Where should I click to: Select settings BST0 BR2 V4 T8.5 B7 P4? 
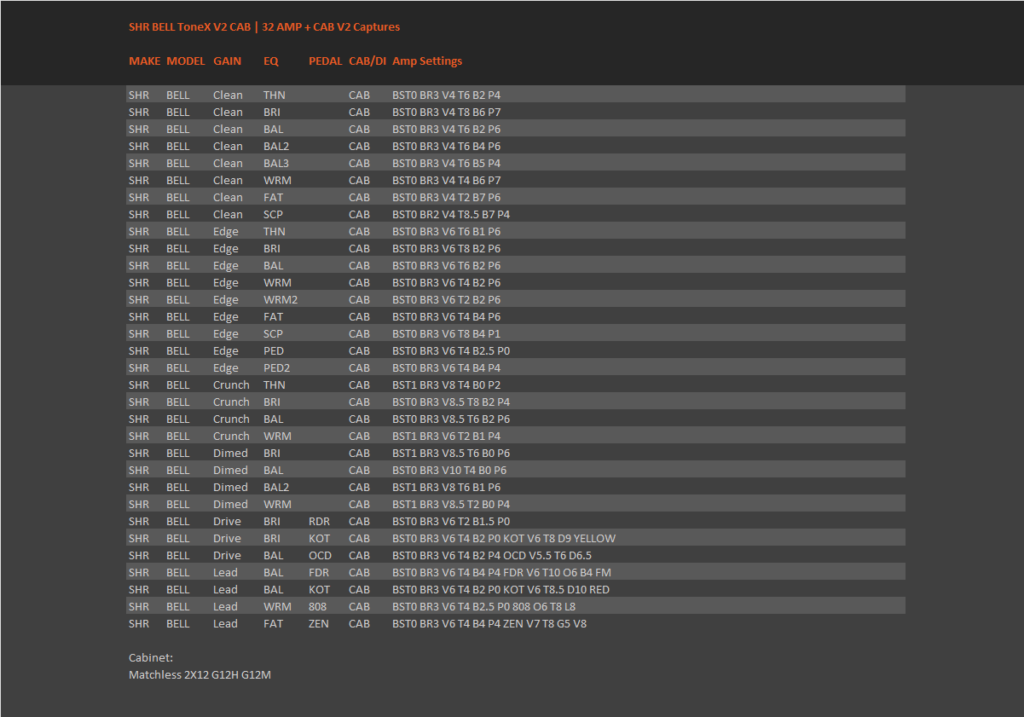pyautogui.click(x=451, y=214)
